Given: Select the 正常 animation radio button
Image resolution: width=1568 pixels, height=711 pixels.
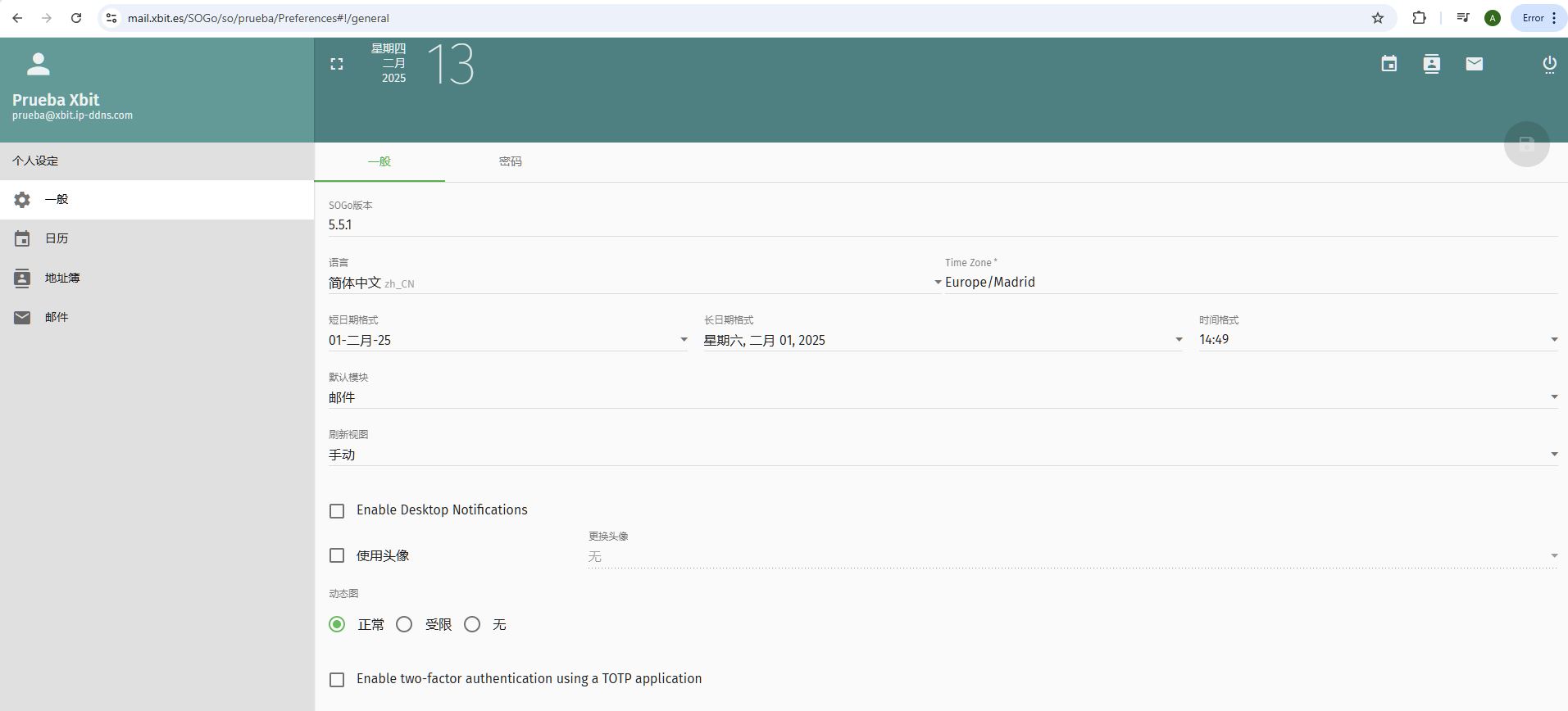Looking at the screenshot, I should (x=337, y=624).
